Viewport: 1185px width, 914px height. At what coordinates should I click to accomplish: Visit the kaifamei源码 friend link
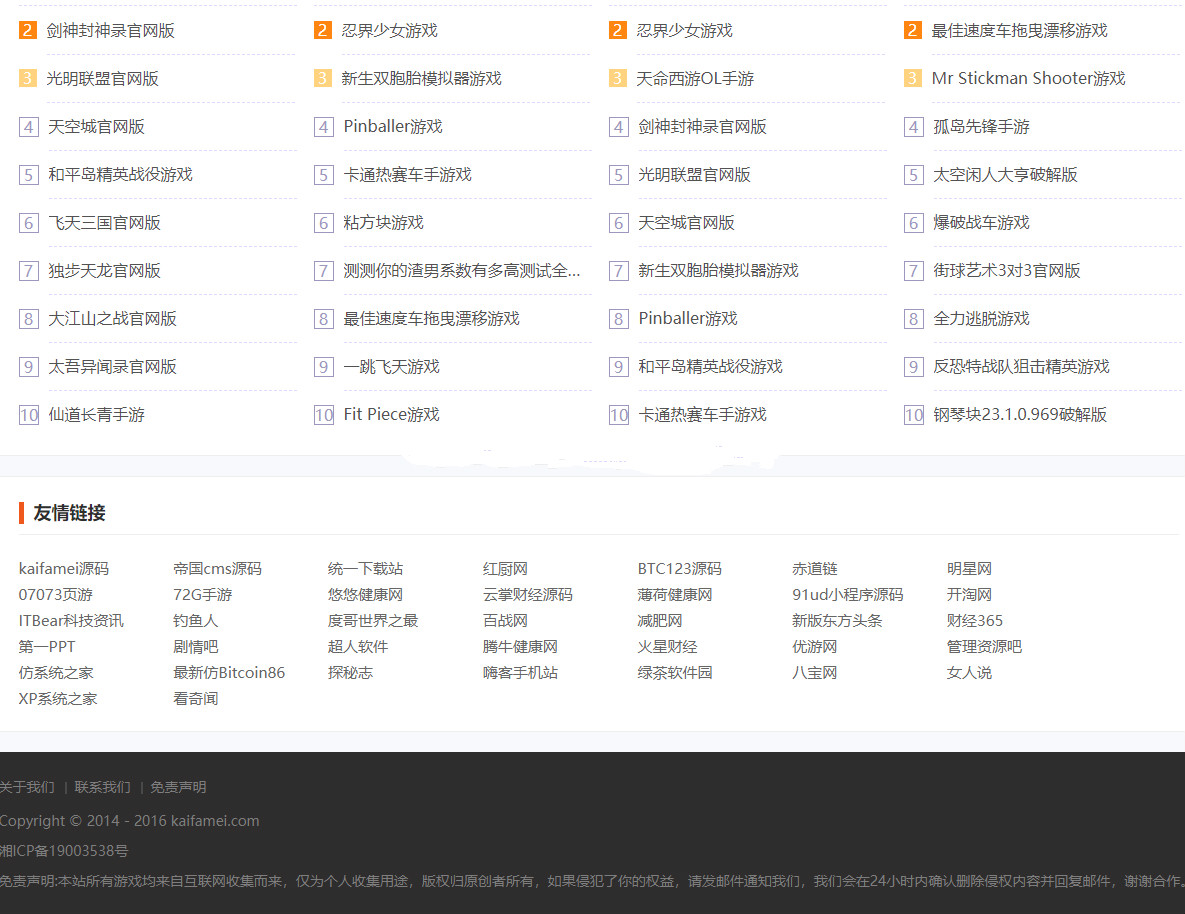(x=64, y=568)
